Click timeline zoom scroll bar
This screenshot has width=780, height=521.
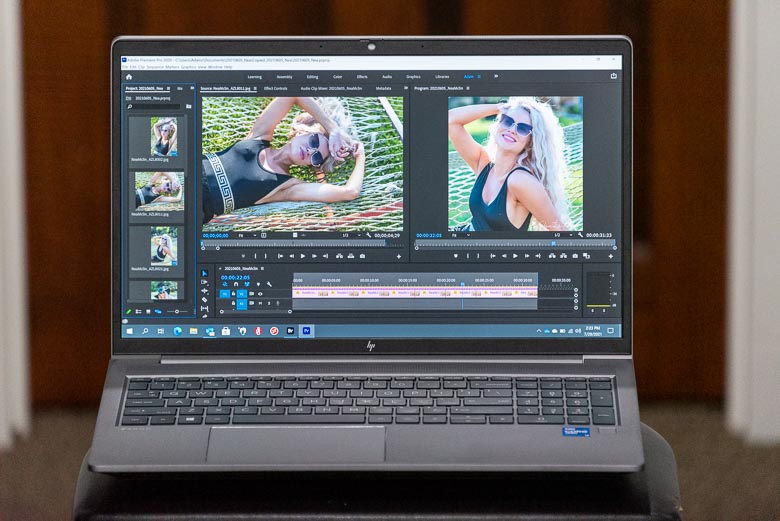[256, 312]
